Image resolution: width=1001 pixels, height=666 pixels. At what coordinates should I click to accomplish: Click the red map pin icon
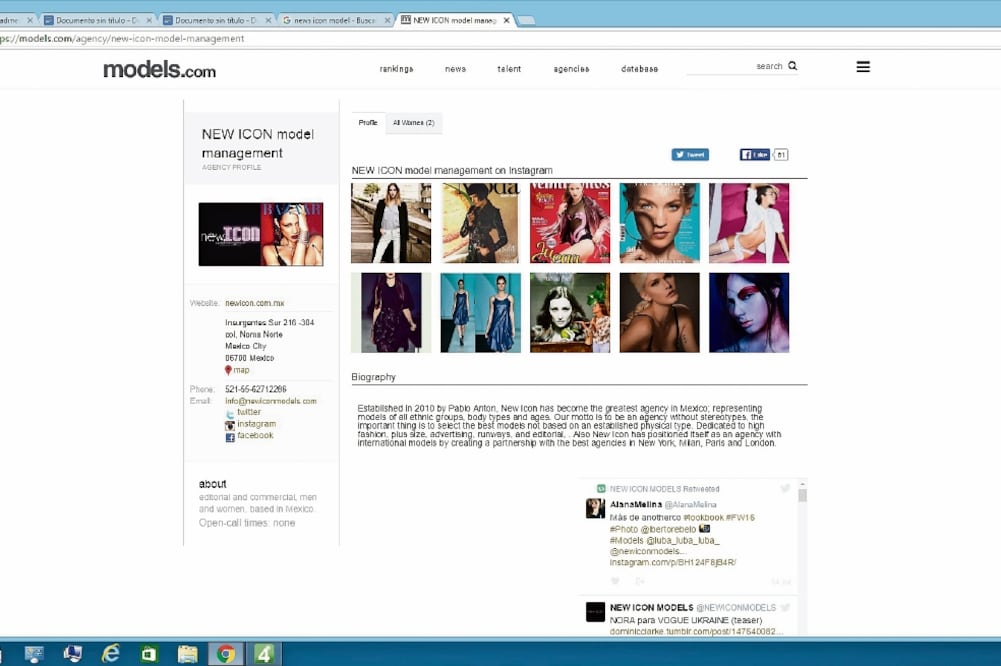pyautogui.click(x=229, y=370)
